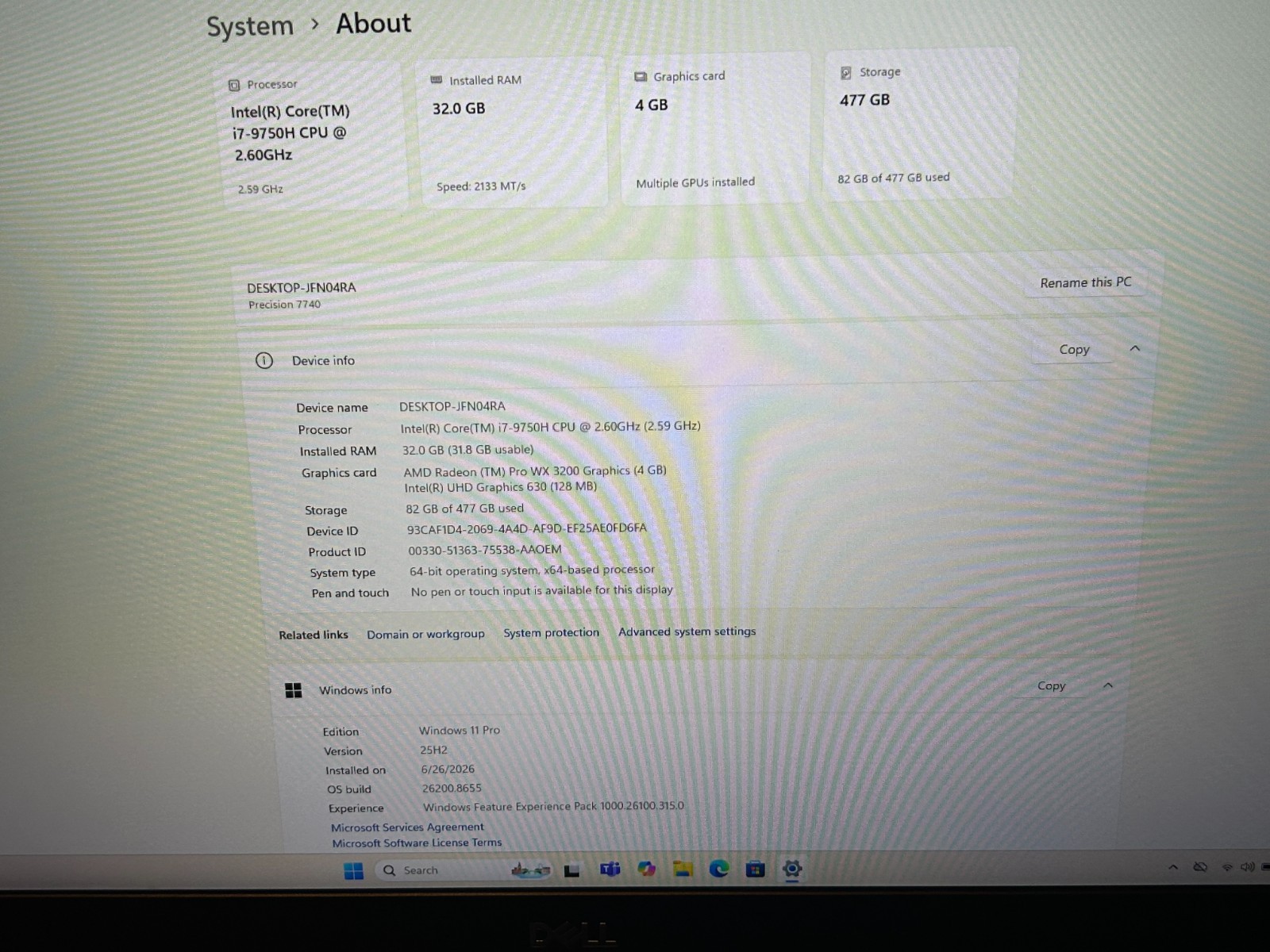Click 64-bit operating system type value
Viewport: 1270px width, 952px height.
pos(533,570)
